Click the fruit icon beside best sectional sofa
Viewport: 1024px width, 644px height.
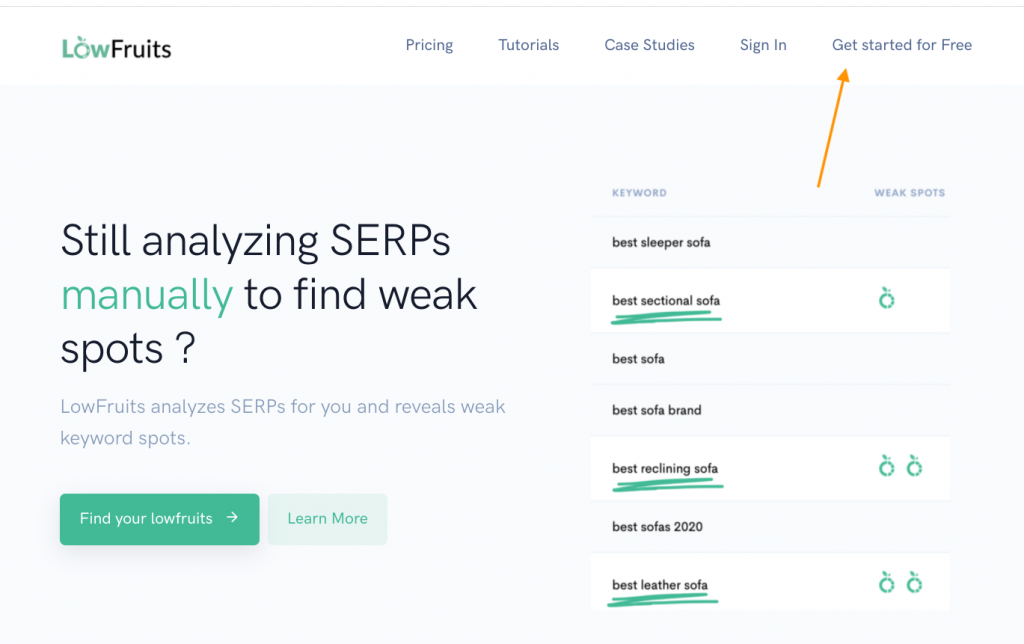point(886,298)
